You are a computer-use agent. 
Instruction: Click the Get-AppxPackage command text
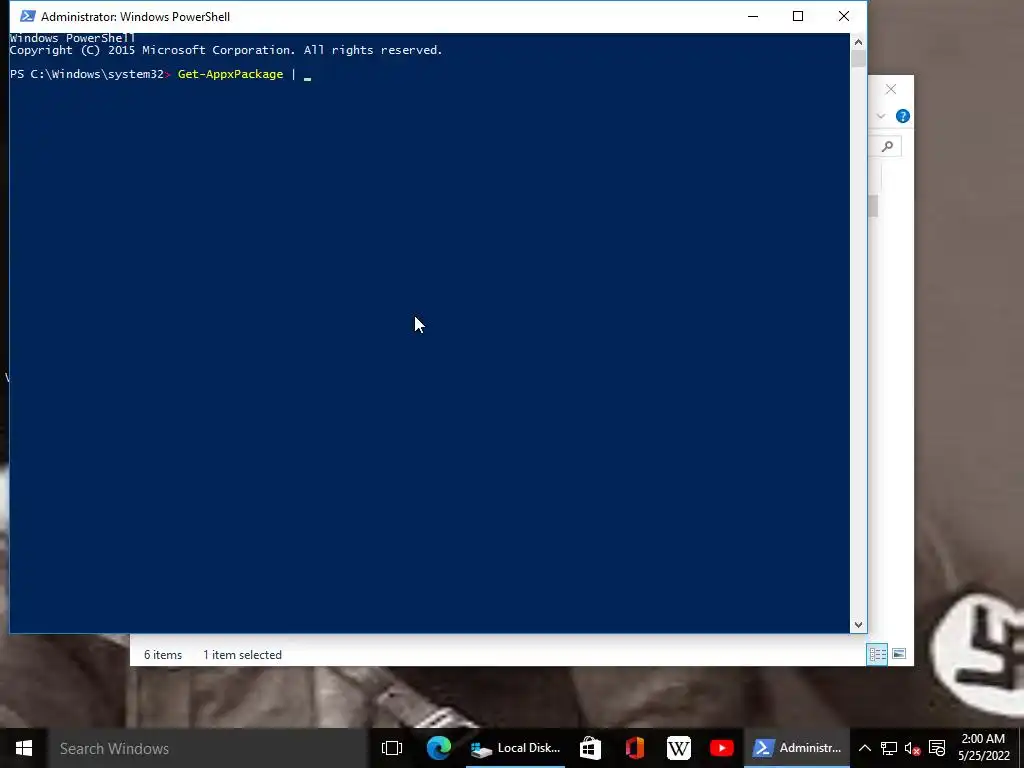(x=231, y=74)
